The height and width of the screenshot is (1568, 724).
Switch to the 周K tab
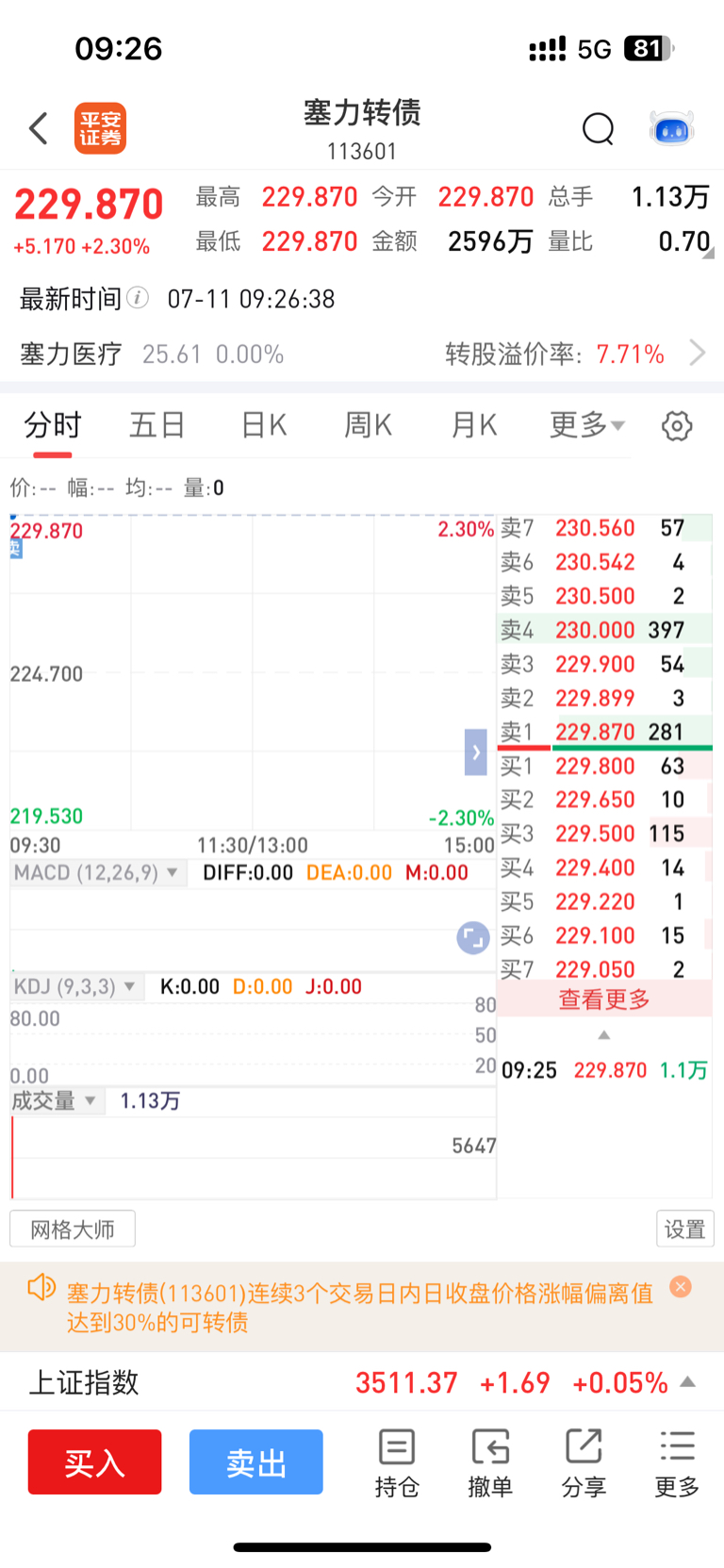tap(369, 425)
